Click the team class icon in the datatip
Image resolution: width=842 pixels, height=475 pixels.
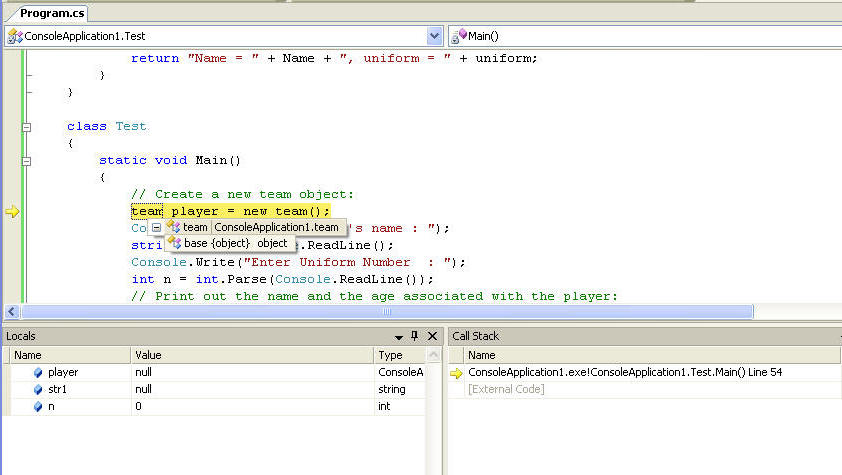pyautogui.click(x=172, y=228)
